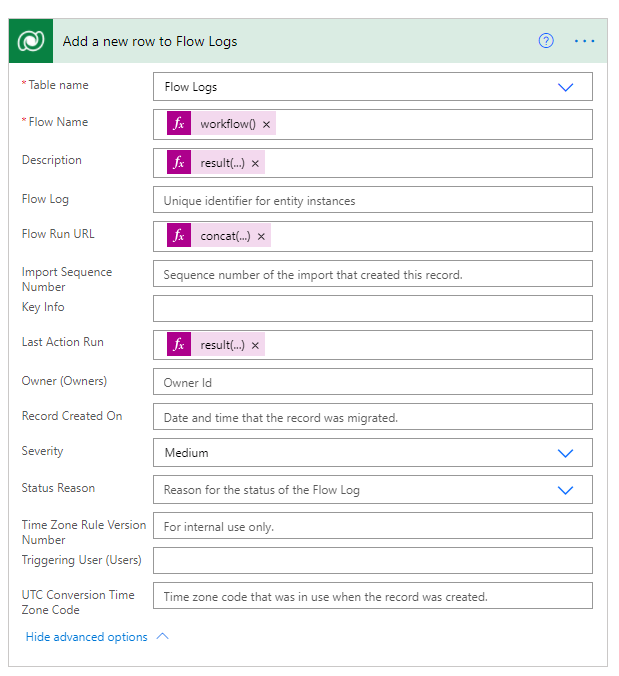Click the Import Sequence Number field
The image size is (619, 676).
pos(372,274)
